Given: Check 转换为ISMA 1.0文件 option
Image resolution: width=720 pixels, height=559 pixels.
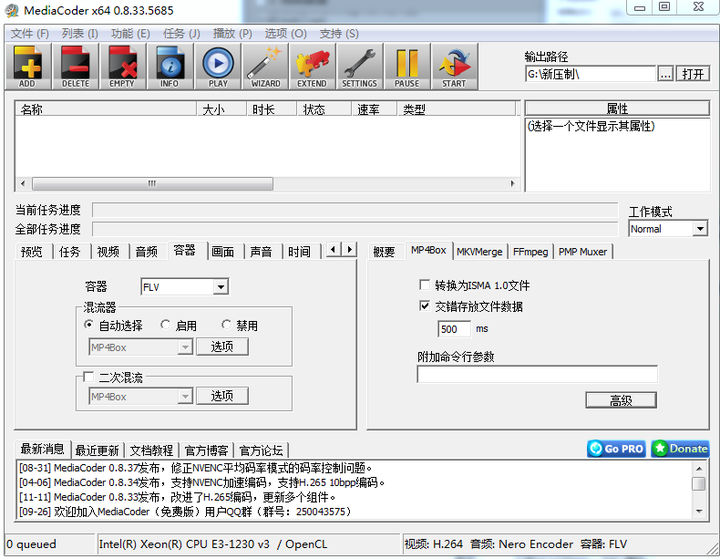Looking at the screenshot, I should click(425, 285).
